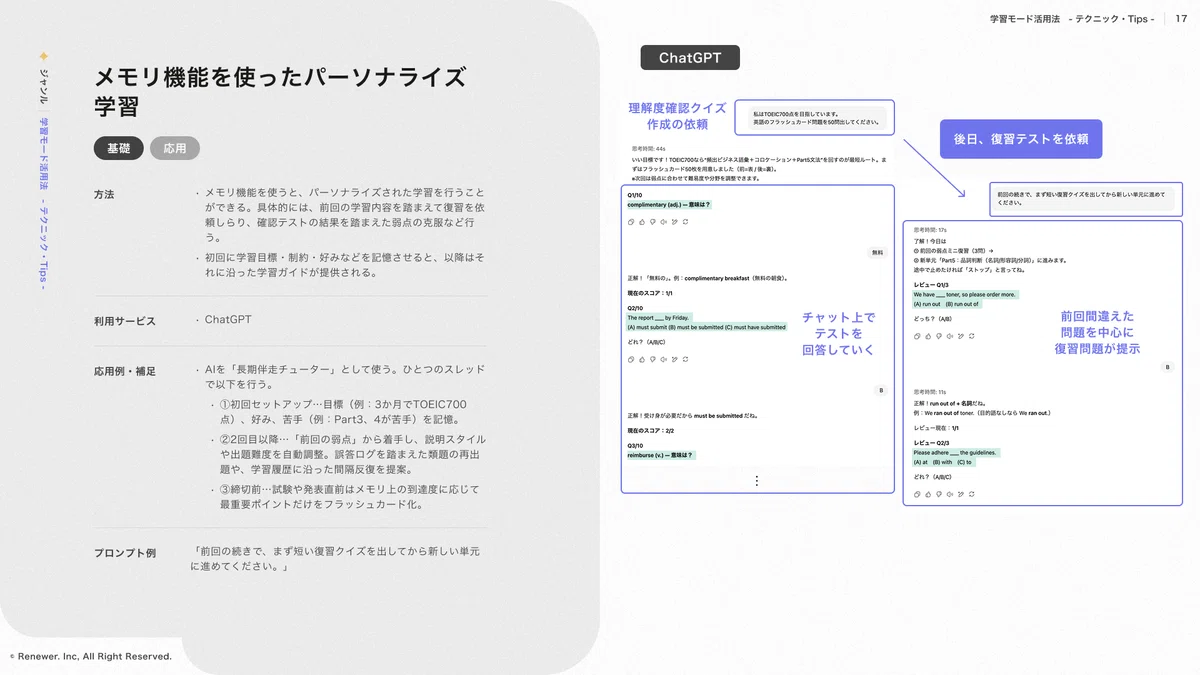Click 'Please adhere ___ the guidelines.' sentence

(x=955, y=452)
